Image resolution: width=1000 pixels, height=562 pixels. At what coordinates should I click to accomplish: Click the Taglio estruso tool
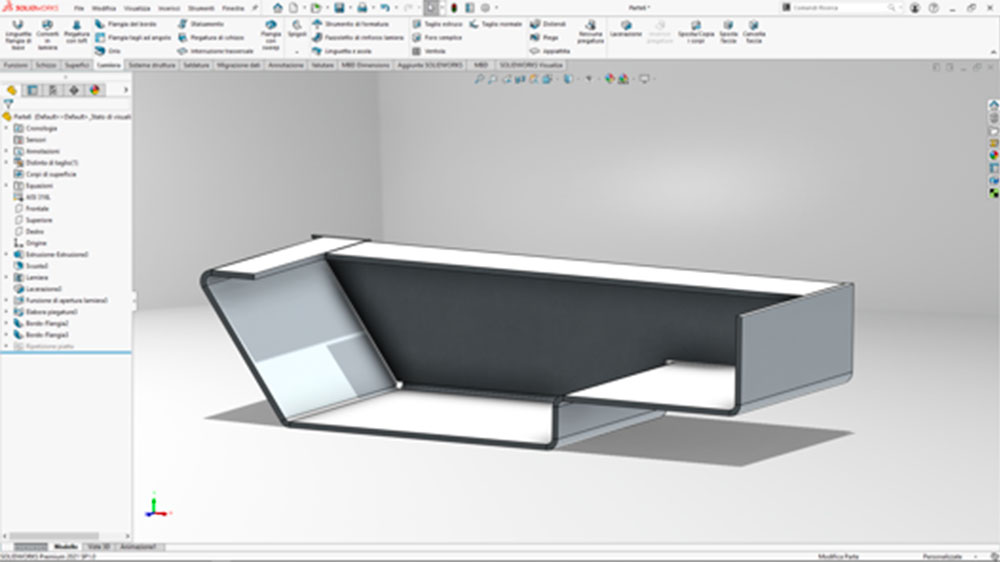pos(438,24)
